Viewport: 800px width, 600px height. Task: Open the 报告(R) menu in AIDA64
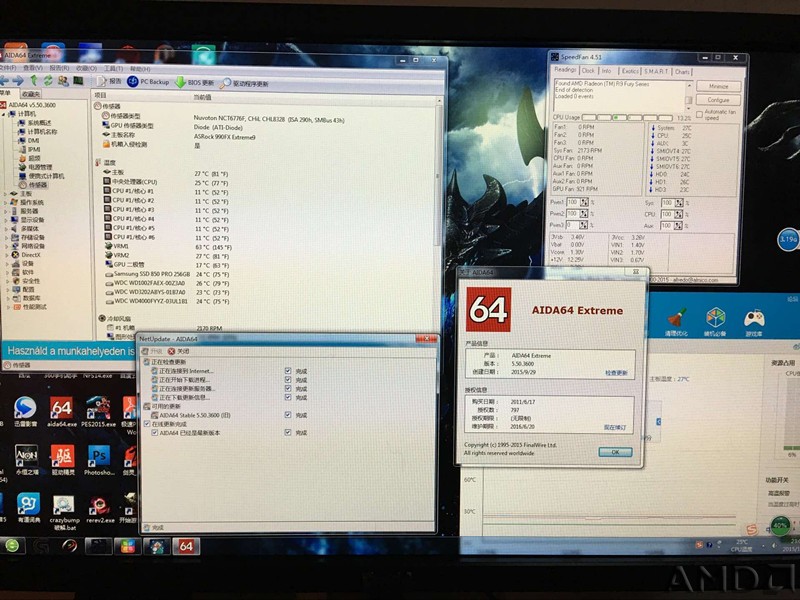pos(59,68)
